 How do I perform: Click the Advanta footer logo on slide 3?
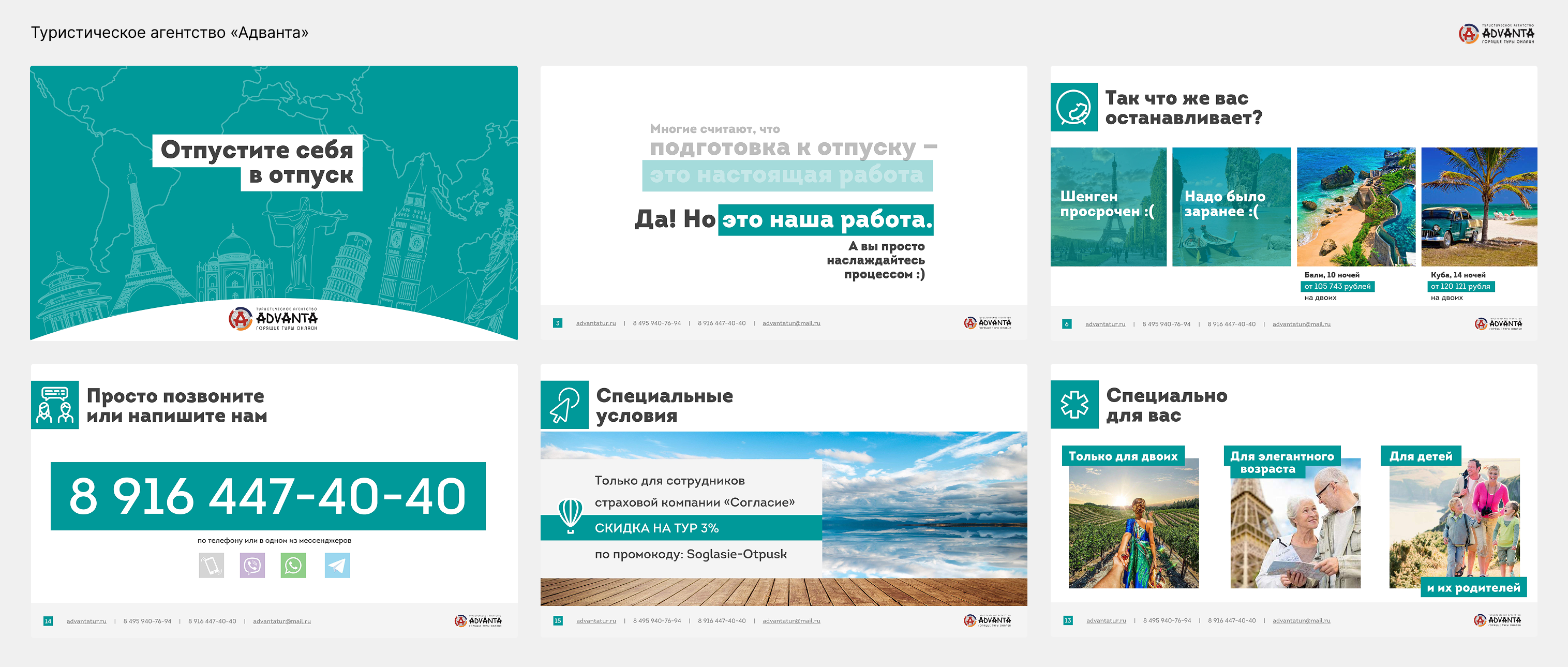[x=987, y=322]
